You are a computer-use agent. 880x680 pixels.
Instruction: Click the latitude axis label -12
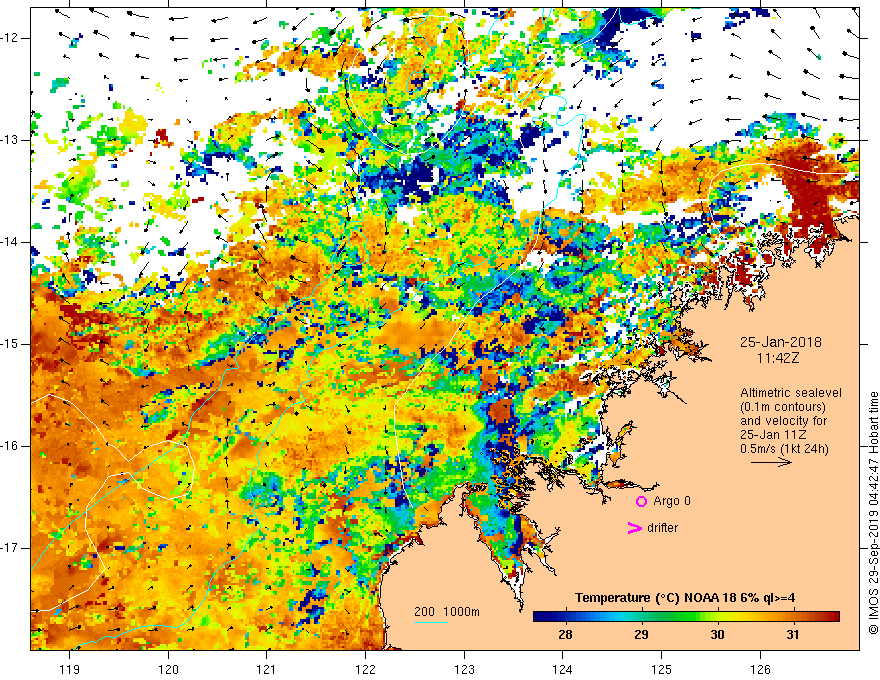(x=11, y=38)
